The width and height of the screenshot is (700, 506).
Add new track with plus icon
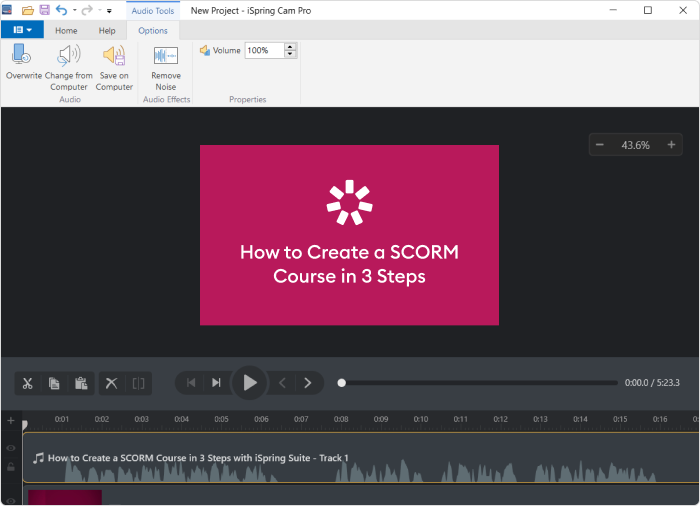pos(11,421)
